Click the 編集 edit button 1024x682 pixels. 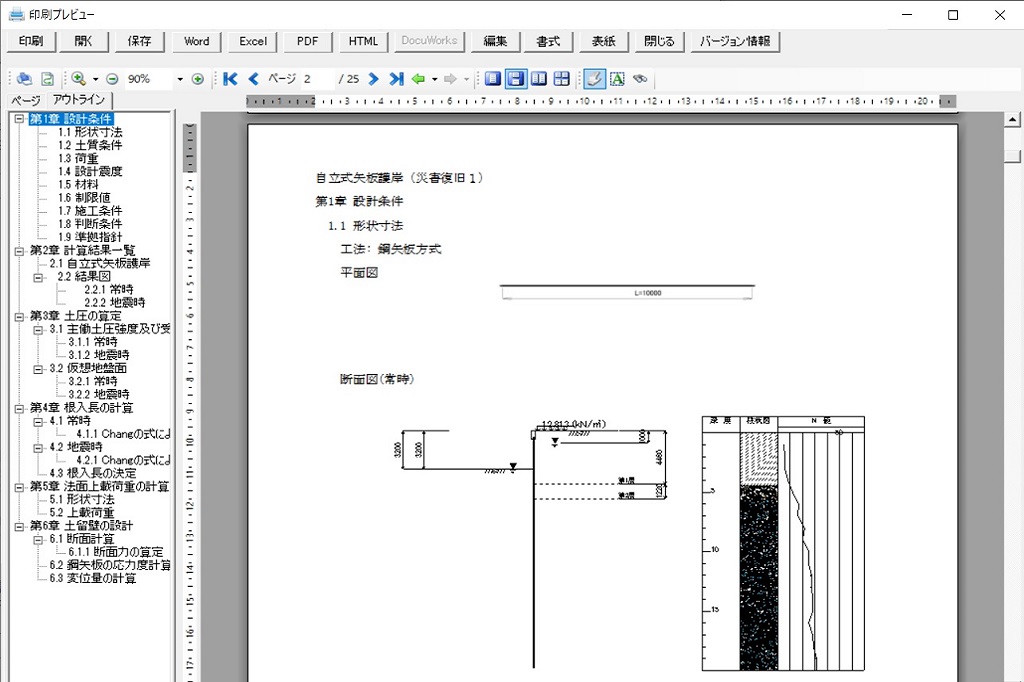[x=495, y=41]
